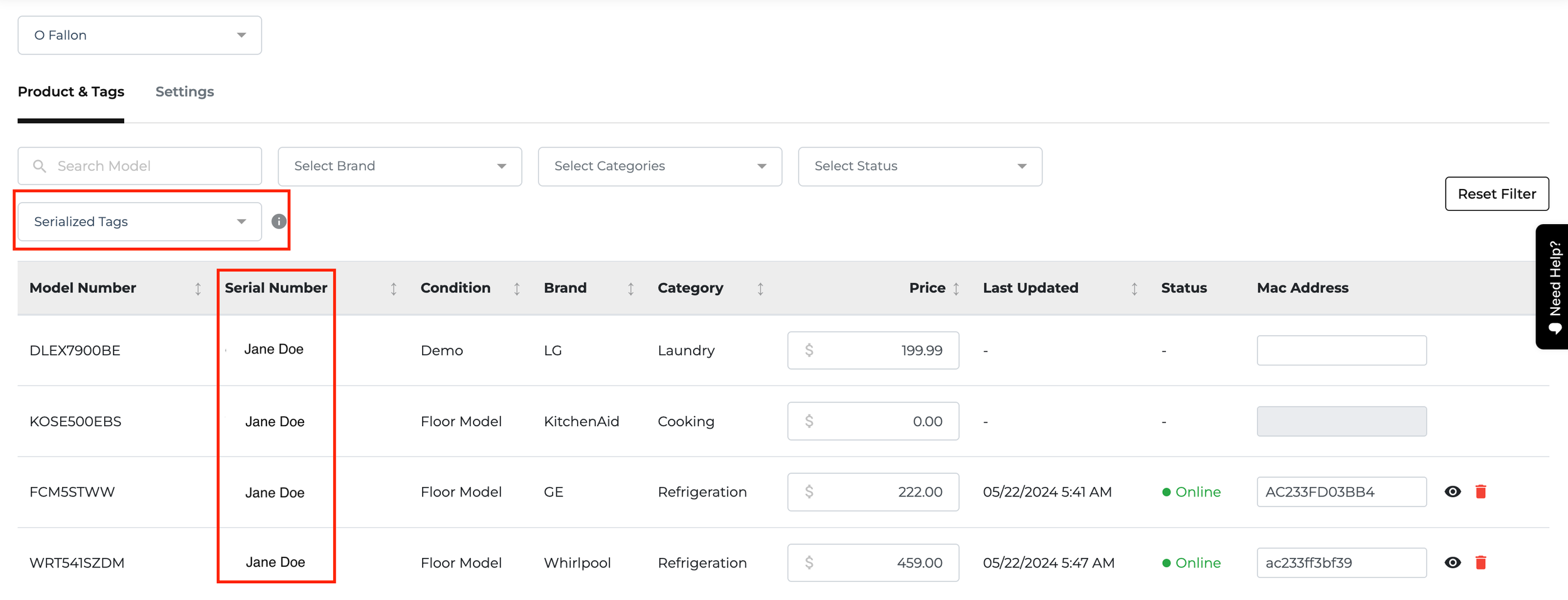Viewport: 1568px width, 600px height.
Task: Expand the Select Status dropdown
Action: (919, 166)
